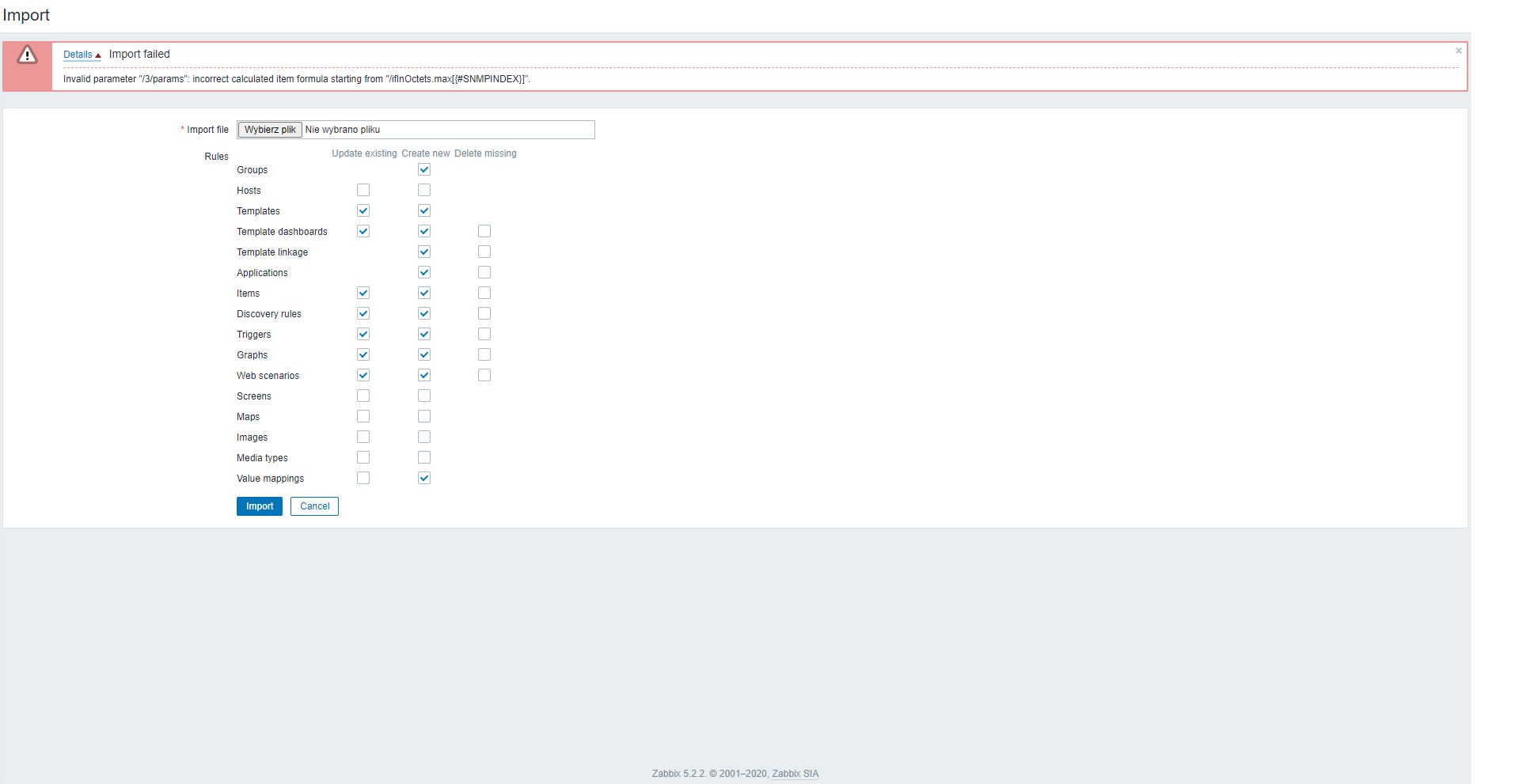Disable Create new for Groups

pyautogui.click(x=424, y=169)
